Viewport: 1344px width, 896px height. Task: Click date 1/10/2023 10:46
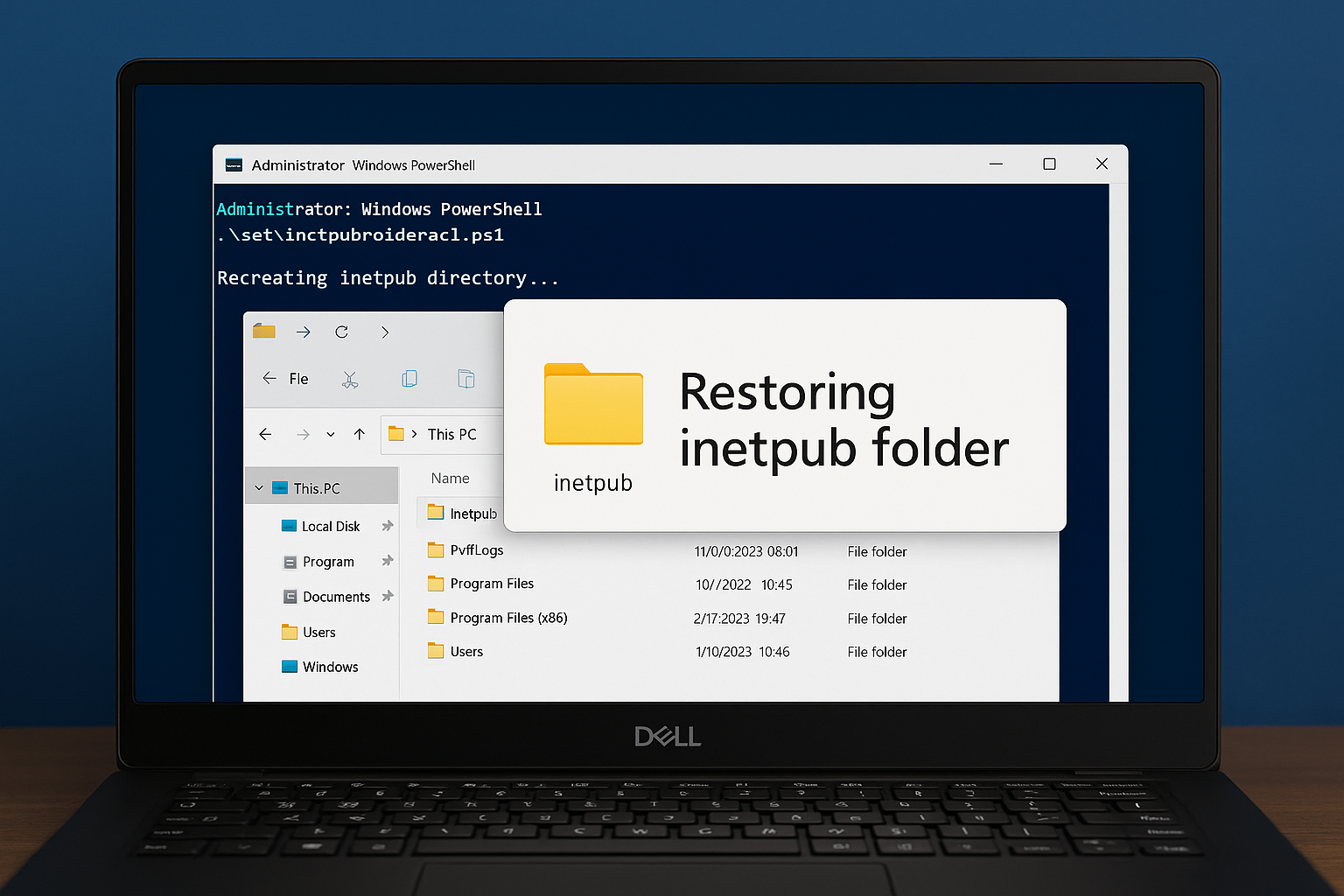pyautogui.click(x=742, y=652)
